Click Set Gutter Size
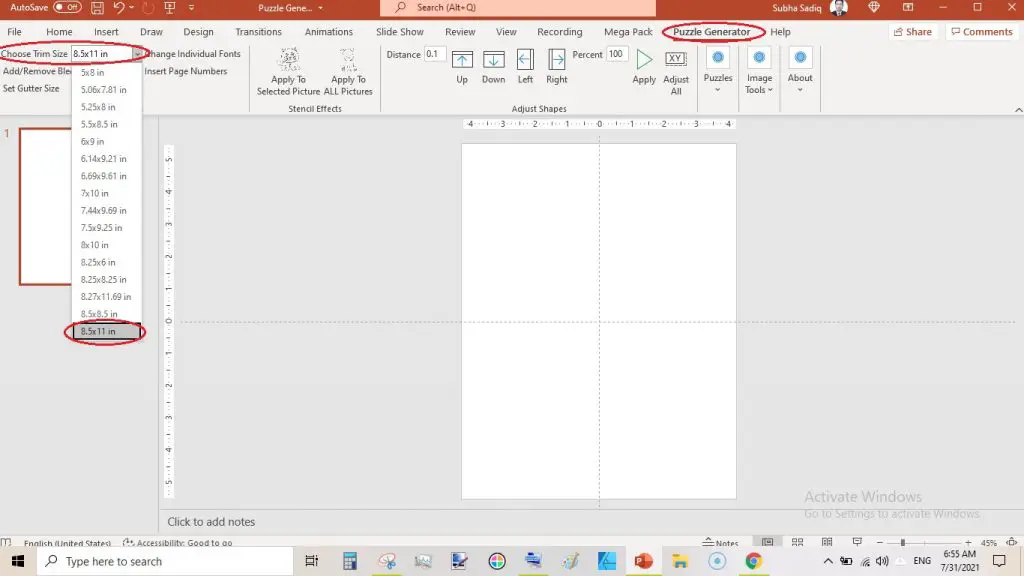The image size is (1024, 576). click(31, 88)
